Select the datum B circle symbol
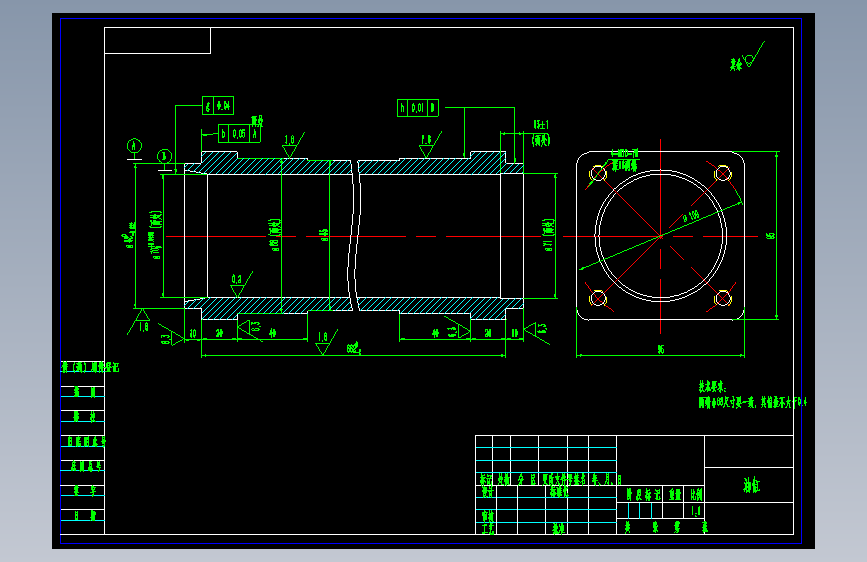This screenshot has width=867, height=562. 164,157
